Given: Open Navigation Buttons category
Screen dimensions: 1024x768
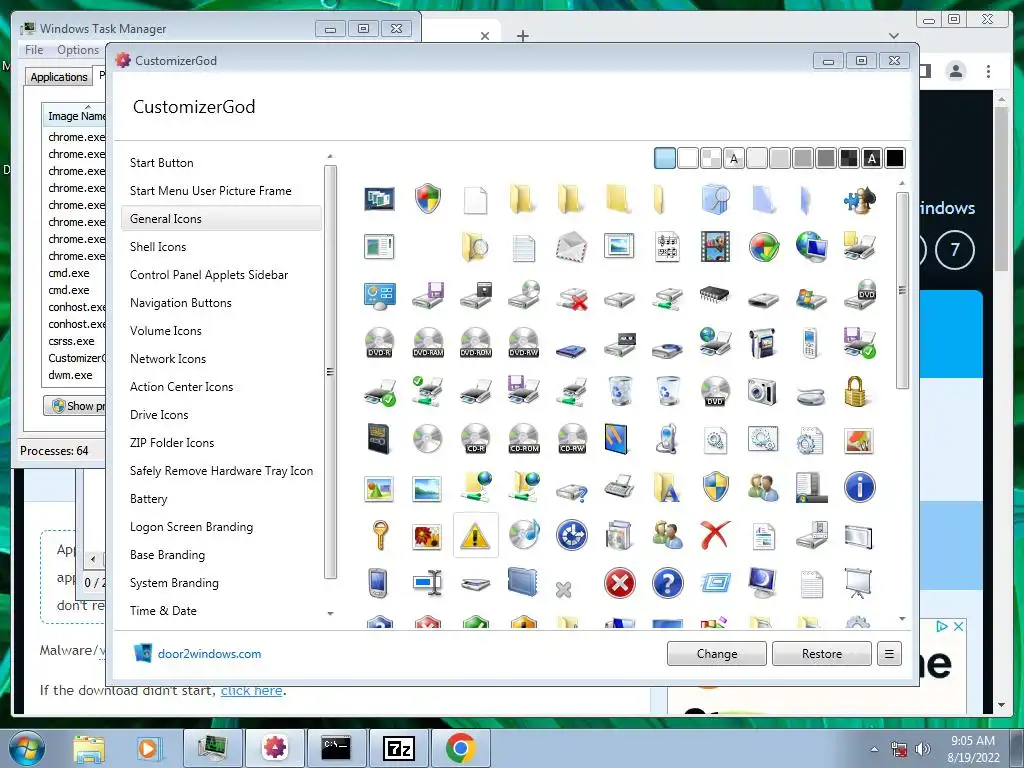Looking at the screenshot, I should (x=181, y=303).
